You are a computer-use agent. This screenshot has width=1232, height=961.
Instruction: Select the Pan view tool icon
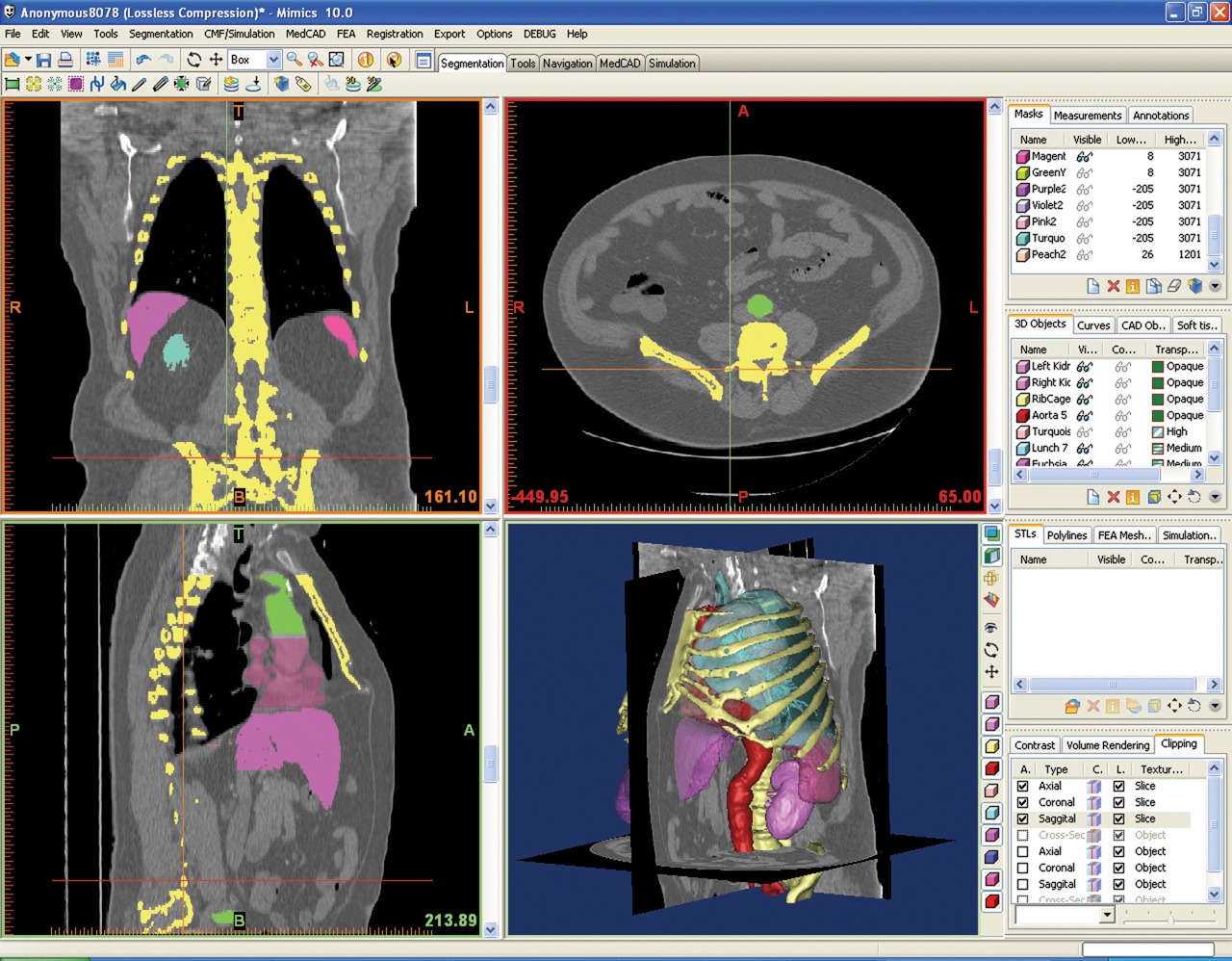point(217,60)
